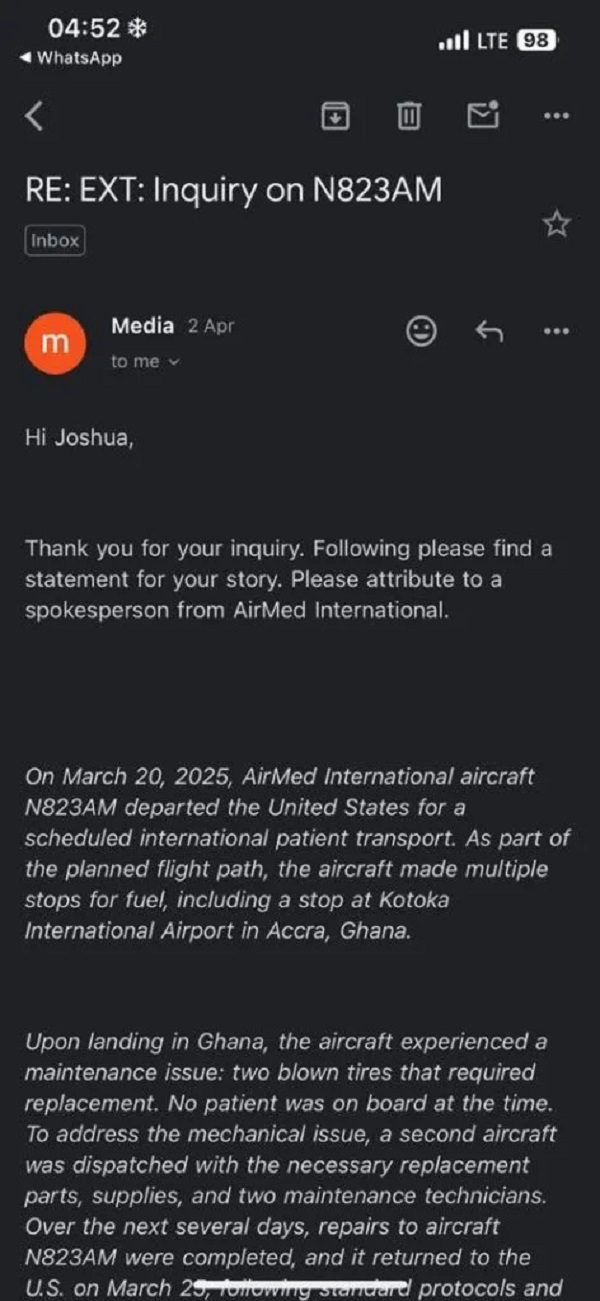Tap the Inbox label chip
Screen dimensions: 600x1301
[x=55, y=241]
